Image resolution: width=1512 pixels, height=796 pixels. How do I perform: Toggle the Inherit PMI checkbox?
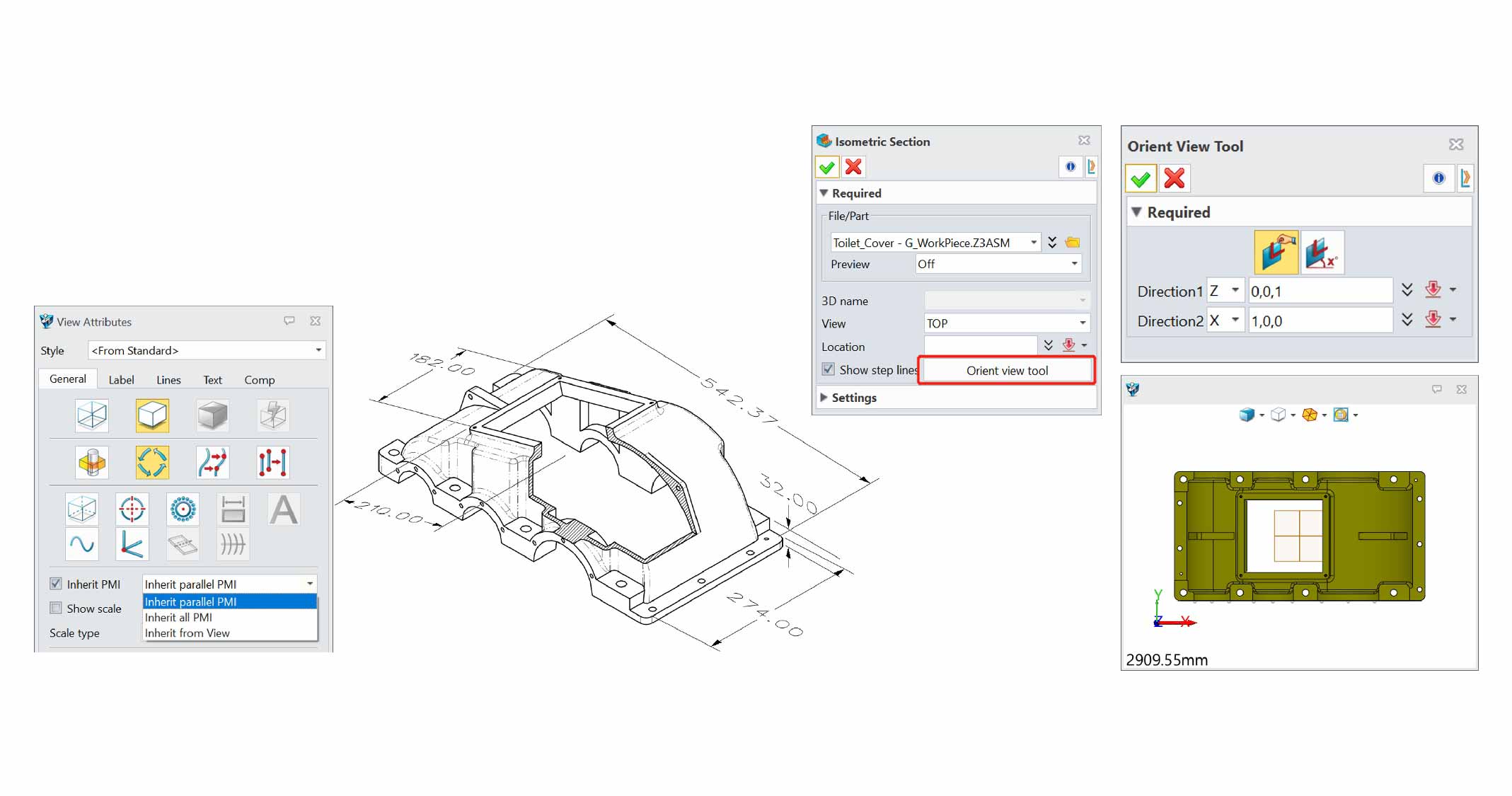(x=56, y=584)
